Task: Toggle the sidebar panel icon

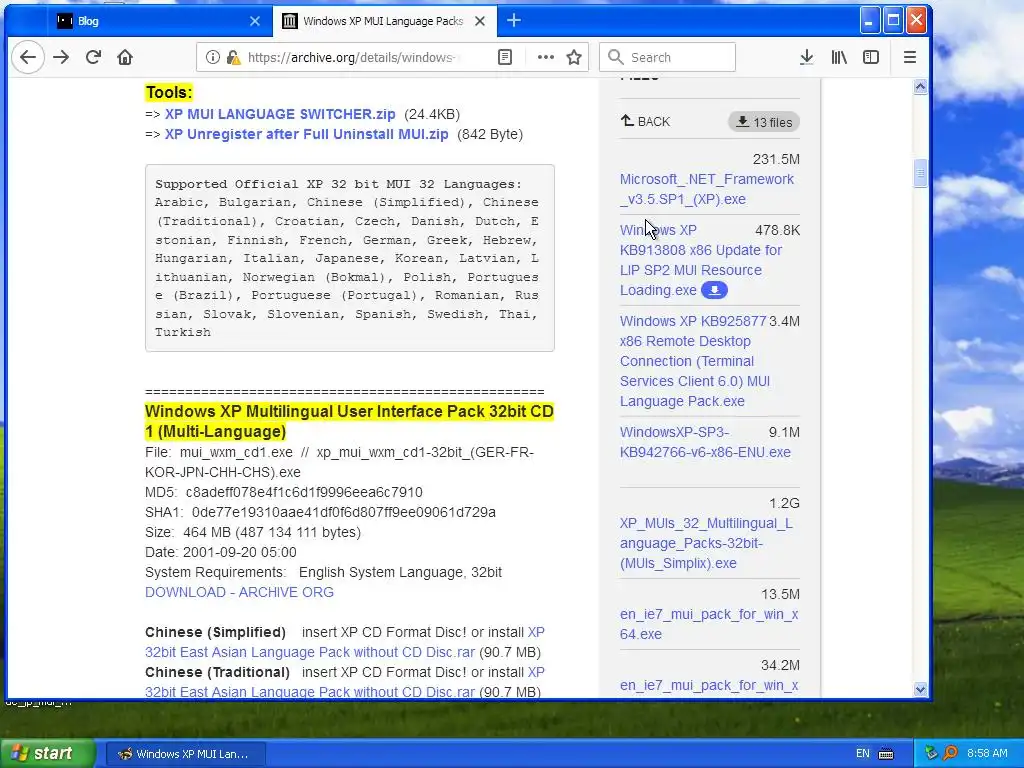Action: 871,57
